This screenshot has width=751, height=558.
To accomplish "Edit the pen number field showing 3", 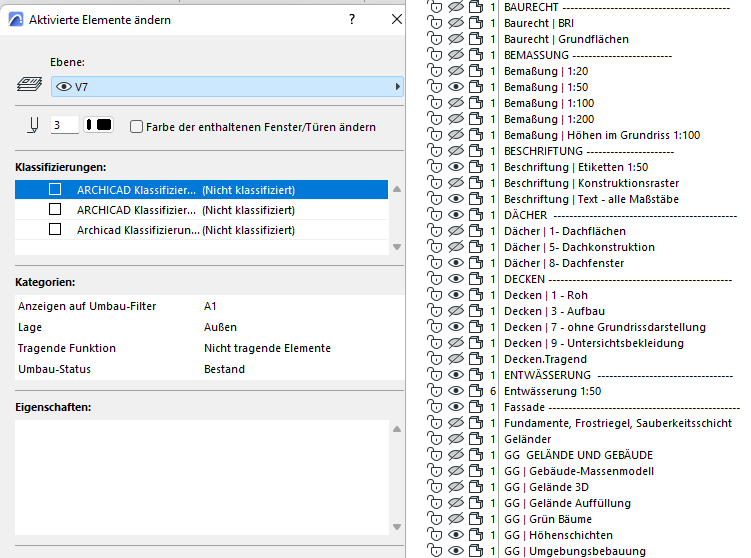I will [65, 125].
